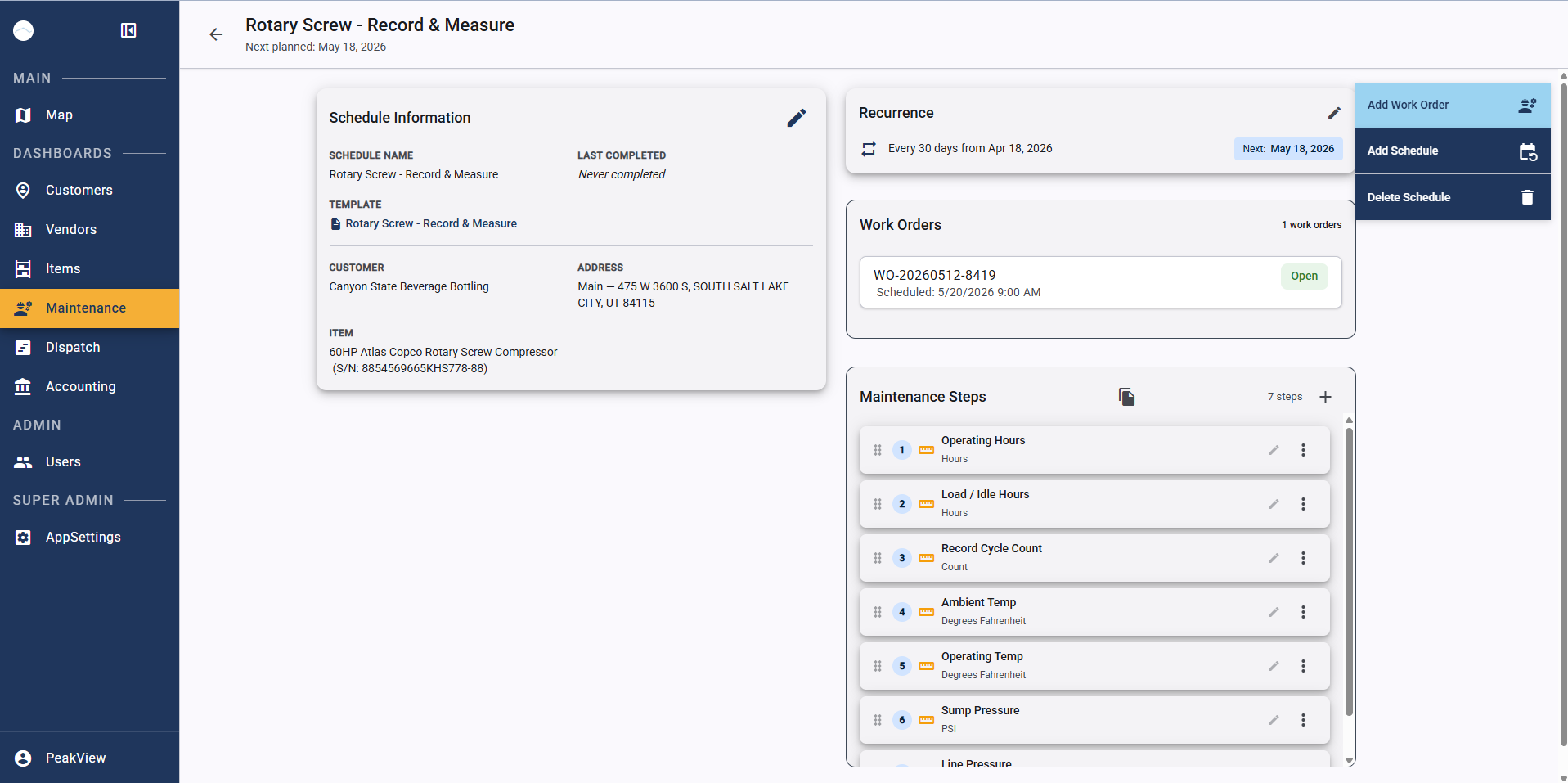Open the Items dashboard
The width and height of the screenshot is (1568, 783).
90,269
